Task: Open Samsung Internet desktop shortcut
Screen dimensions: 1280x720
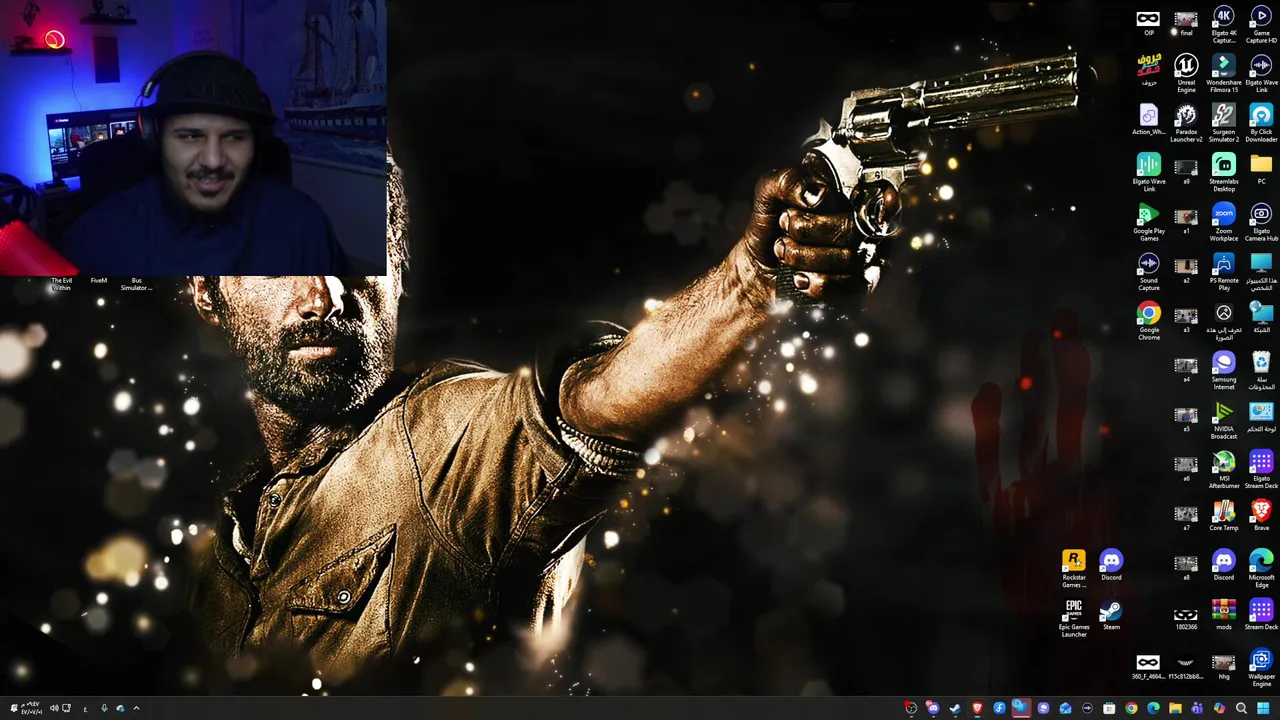Action: tap(1224, 369)
